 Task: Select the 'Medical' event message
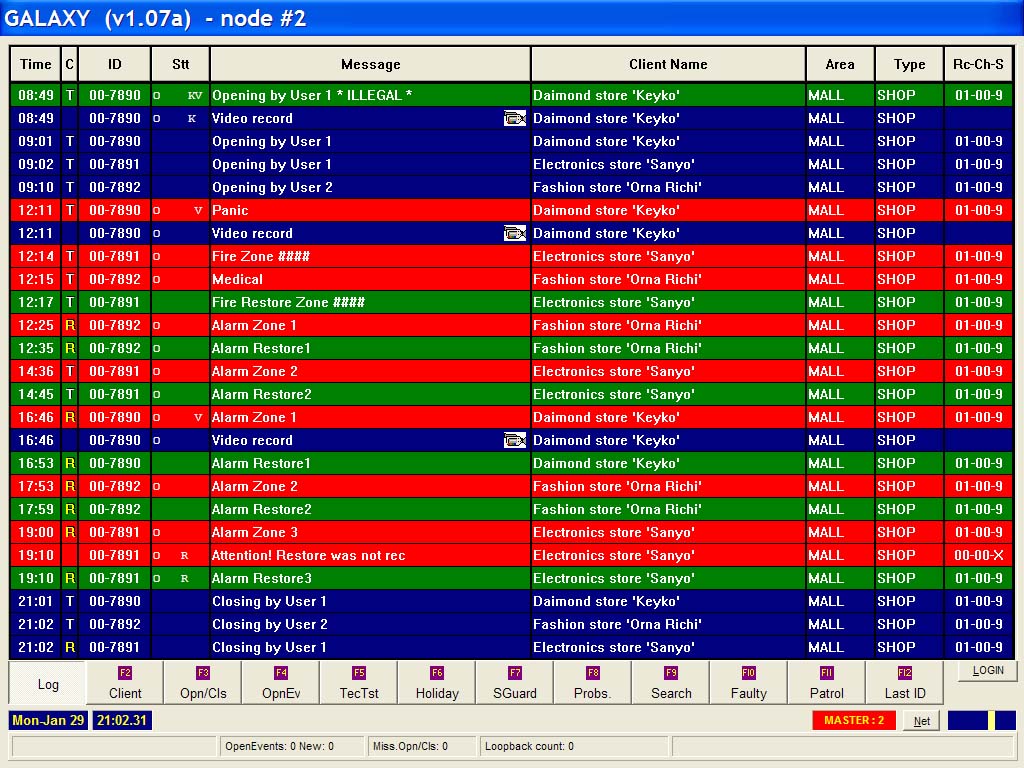coord(237,280)
